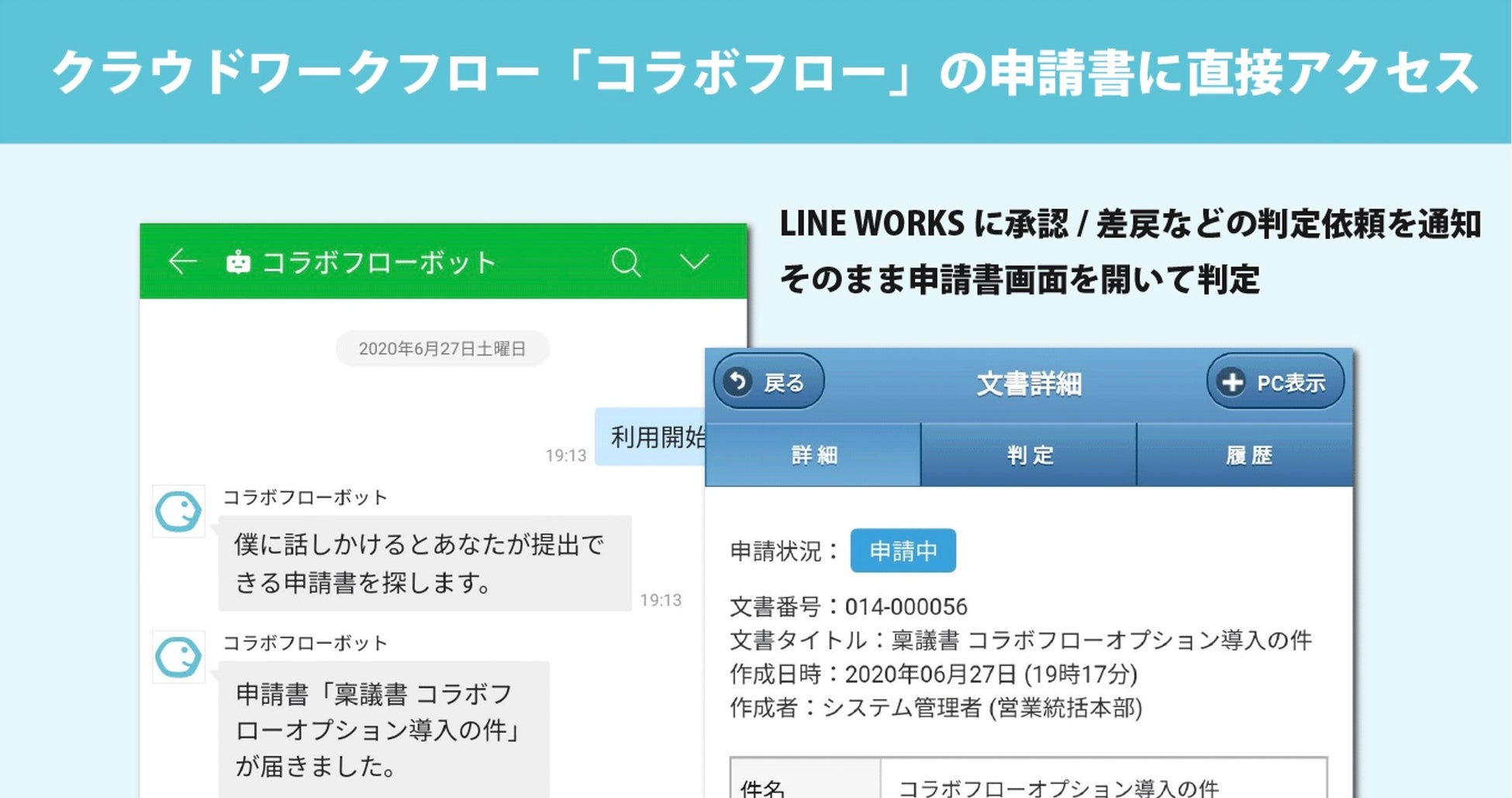Click the コラボフローオプション導入の件 table cell
1512x798 pixels.
click(1104, 779)
